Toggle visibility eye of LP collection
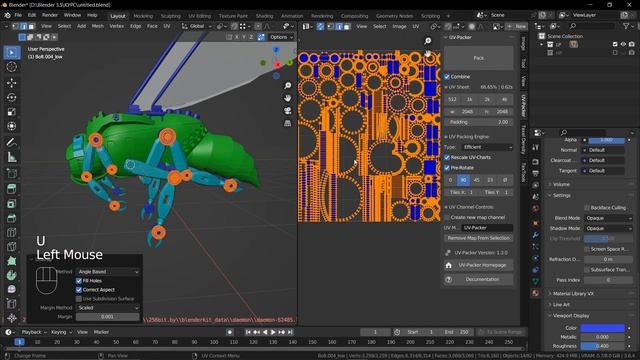 pos(623,44)
